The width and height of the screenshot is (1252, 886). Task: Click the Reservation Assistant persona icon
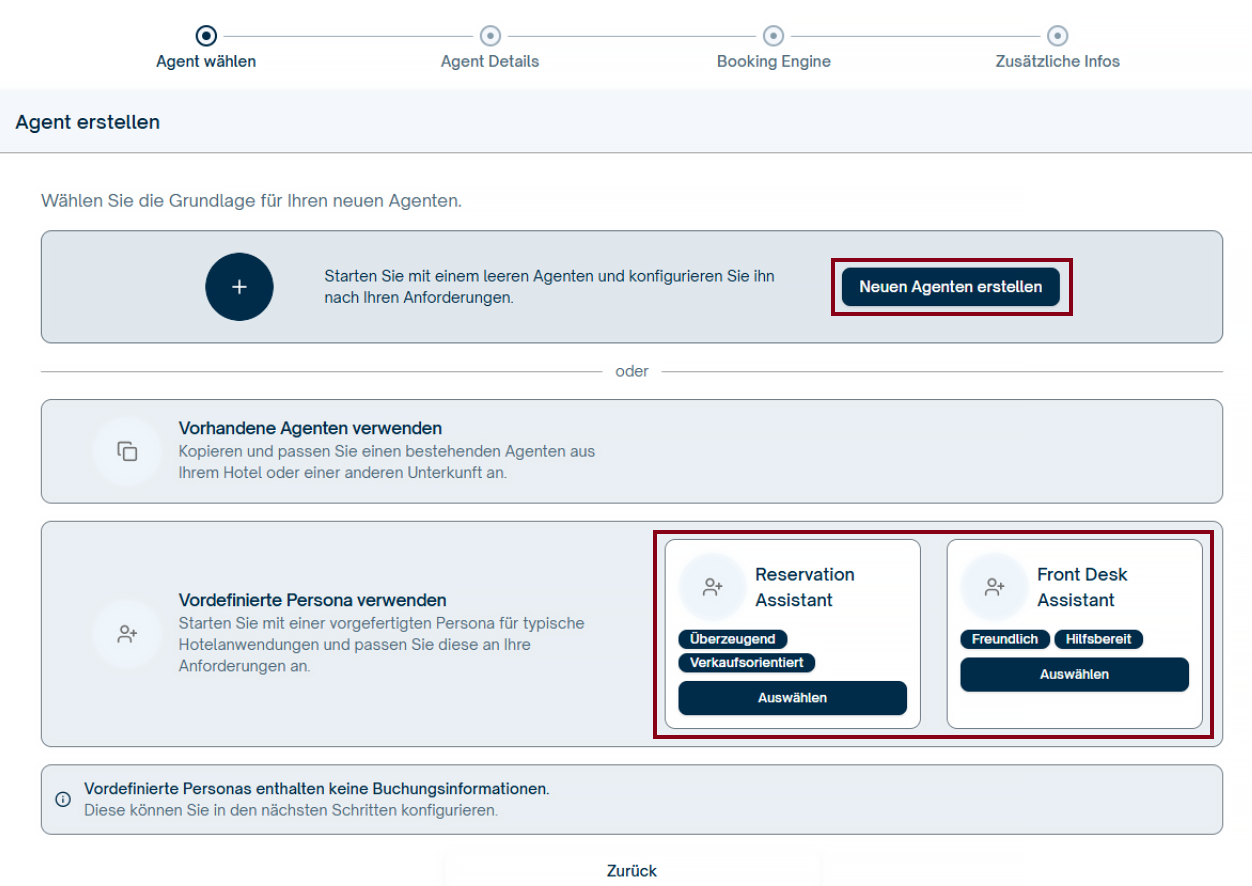(713, 587)
